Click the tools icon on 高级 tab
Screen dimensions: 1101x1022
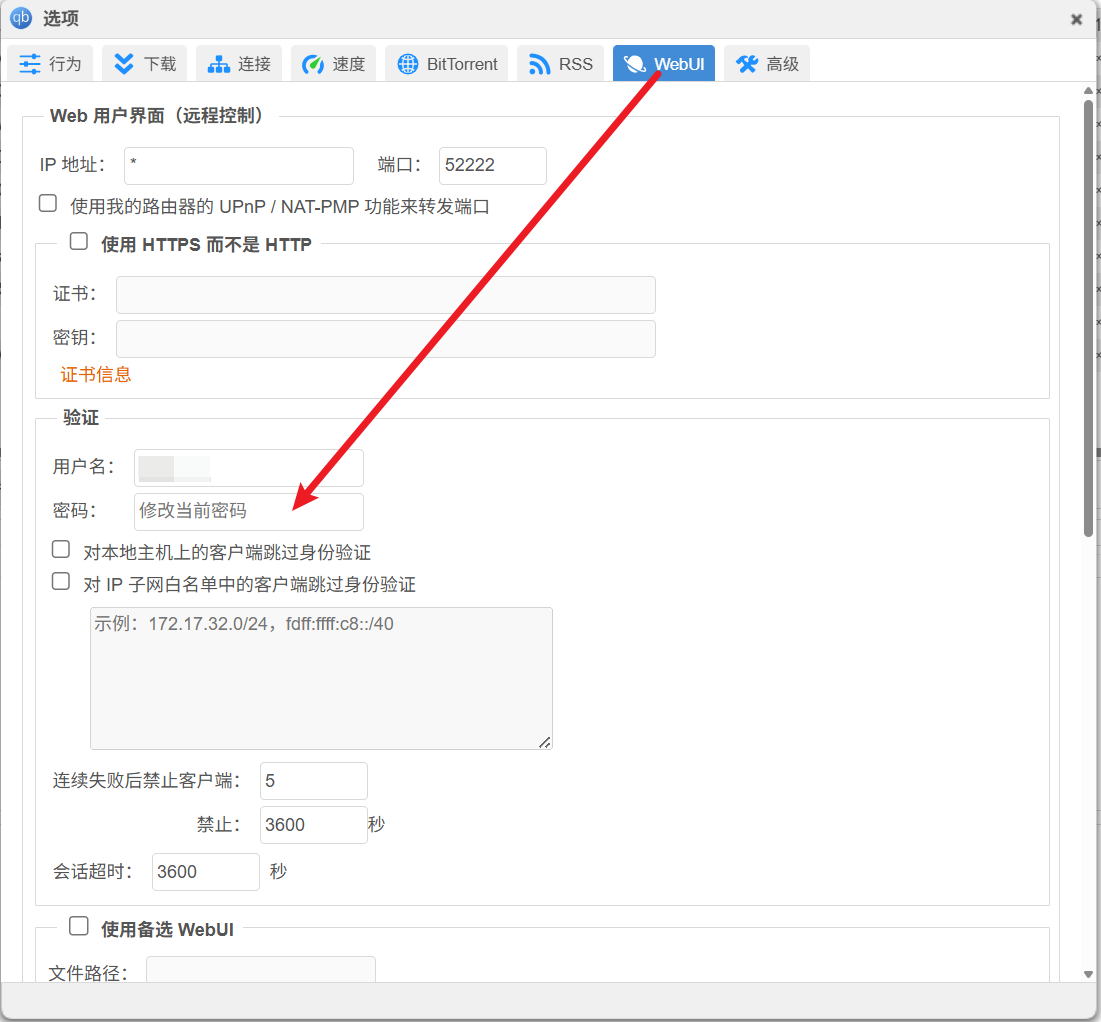(x=746, y=64)
